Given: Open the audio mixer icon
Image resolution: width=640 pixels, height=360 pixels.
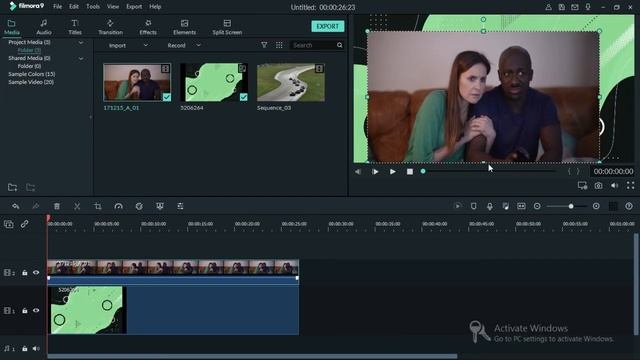Looking at the screenshot, I should 505,206.
